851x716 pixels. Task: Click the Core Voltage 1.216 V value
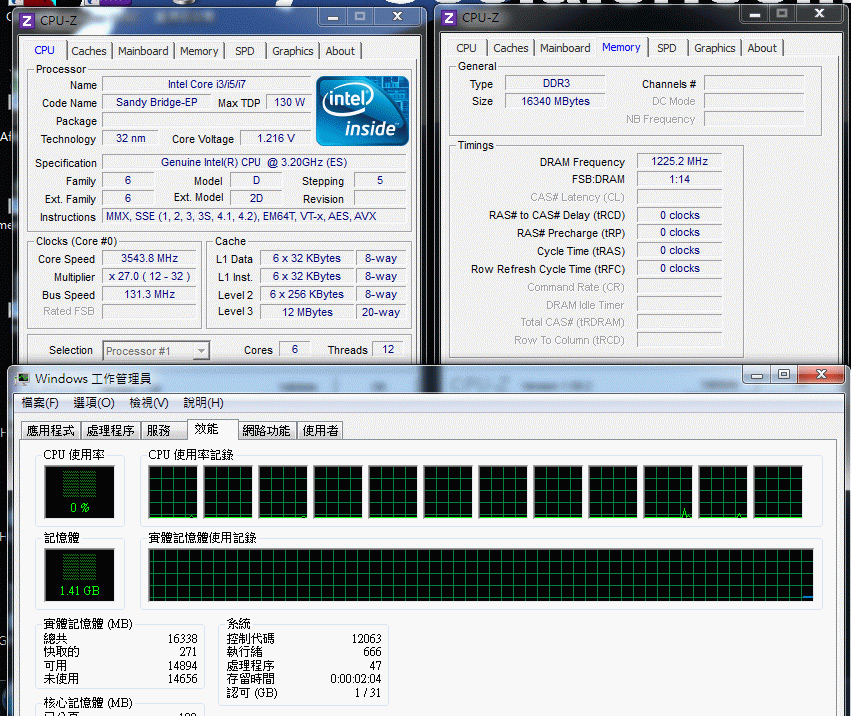point(276,138)
